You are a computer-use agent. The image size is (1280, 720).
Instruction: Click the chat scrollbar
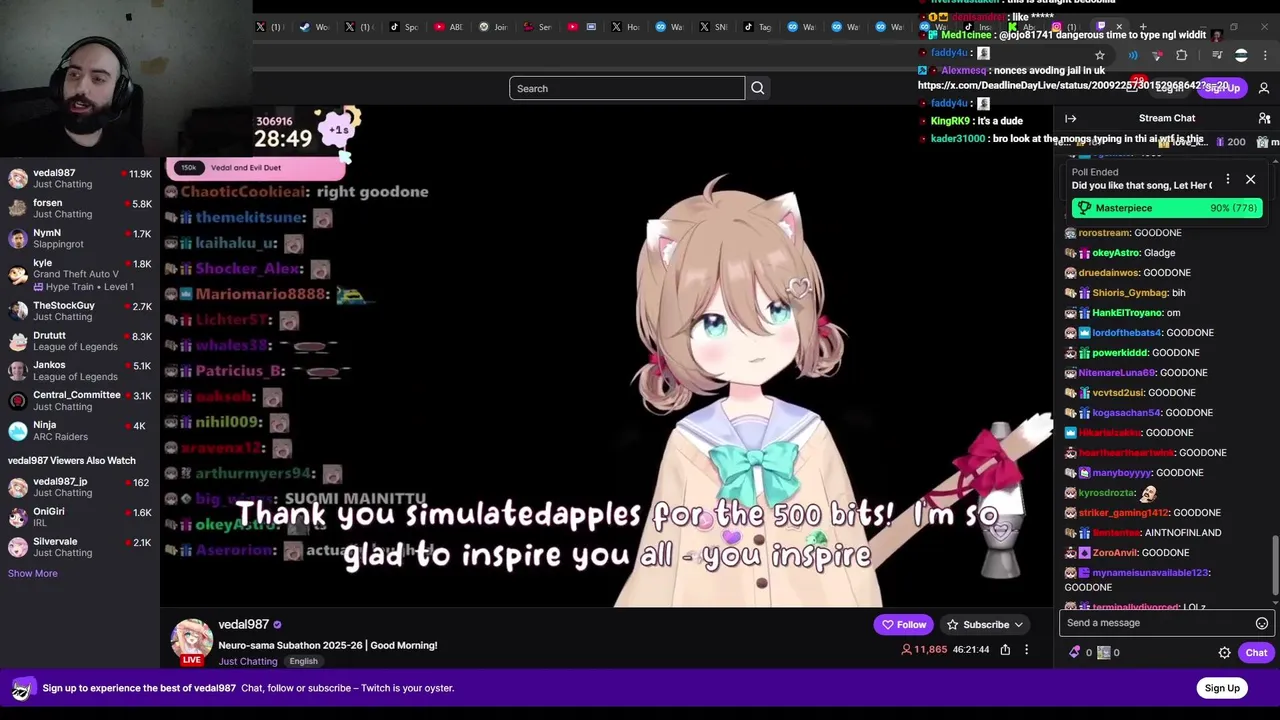pyautogui.click(x=1275, y=565)
